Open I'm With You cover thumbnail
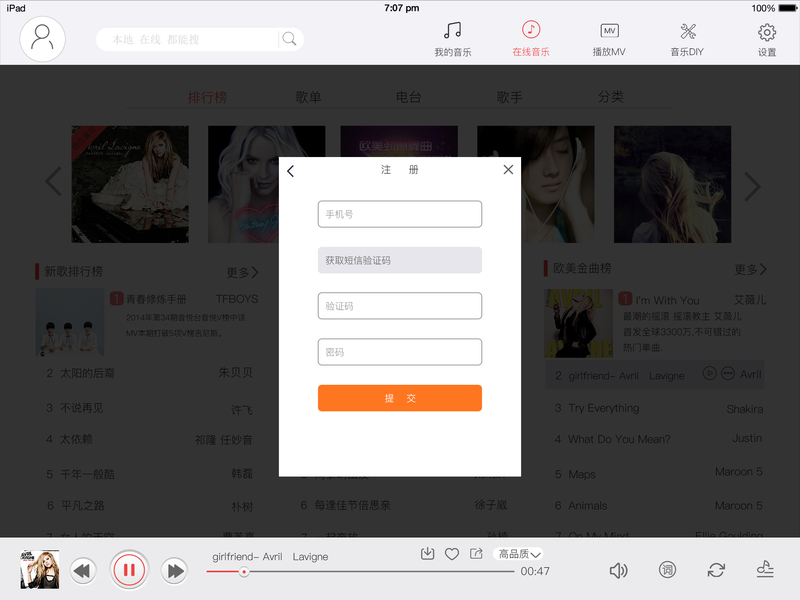Screen dimensions: 800x600 tap(579, 323)
